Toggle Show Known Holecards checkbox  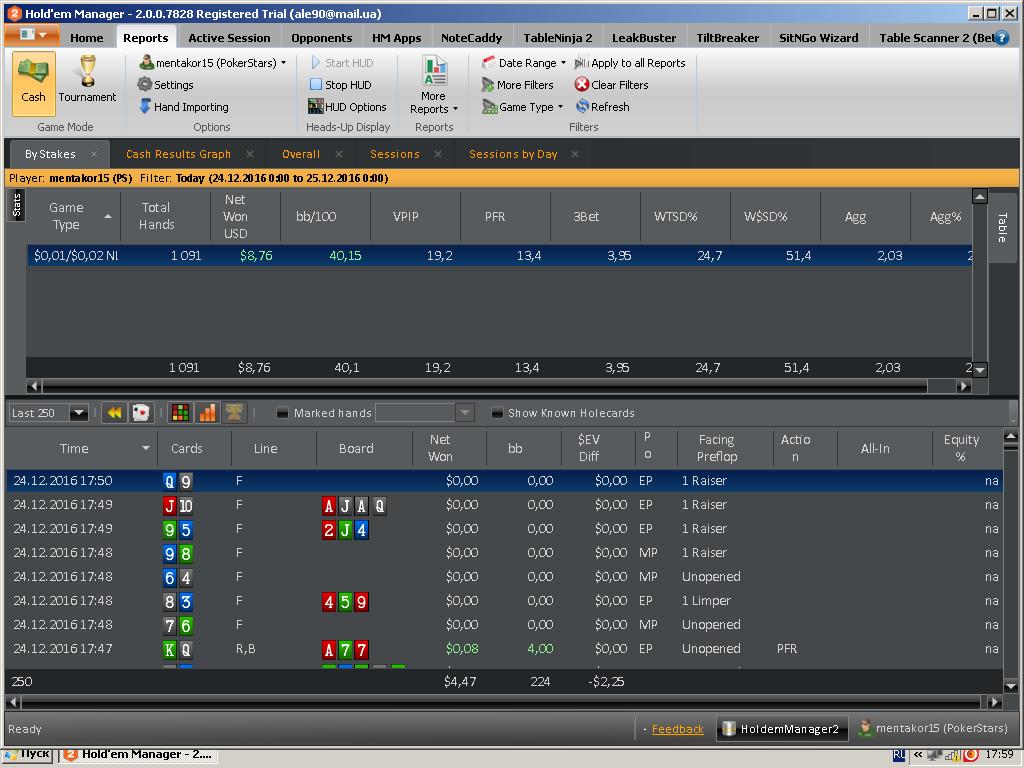tap(497, 413)
